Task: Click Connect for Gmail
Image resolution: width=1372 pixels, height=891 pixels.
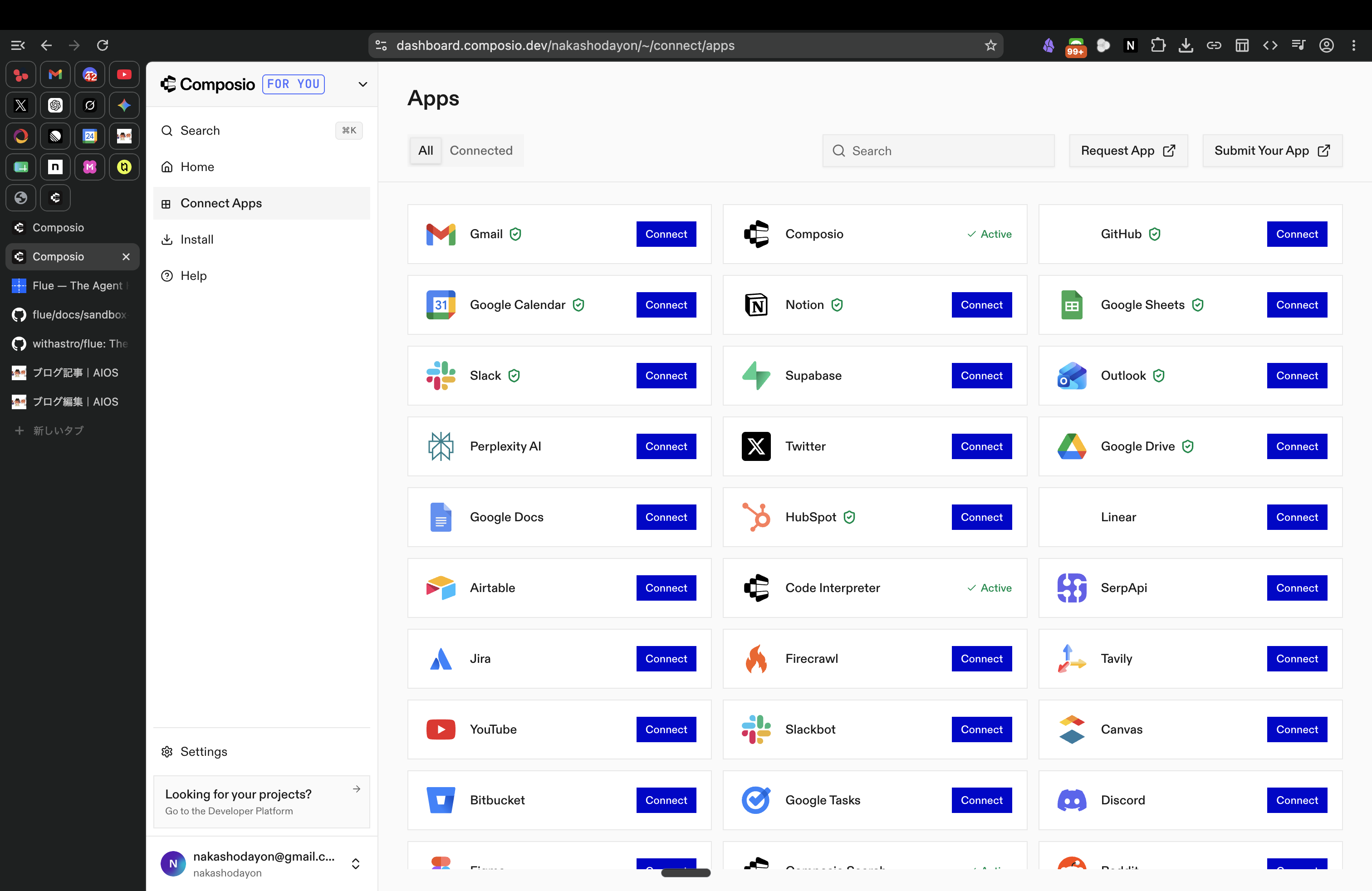Action: 666,234
